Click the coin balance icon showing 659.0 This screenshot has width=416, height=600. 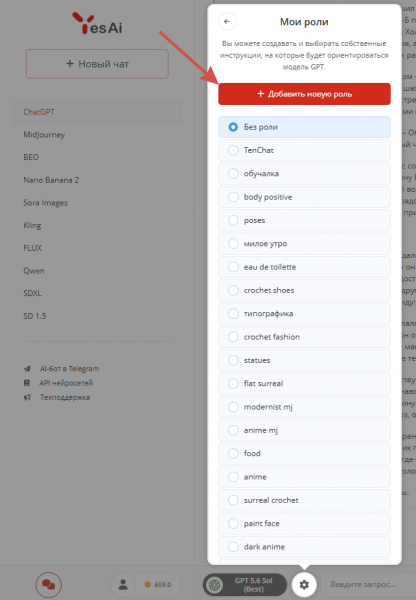click(x=147, y=584)
